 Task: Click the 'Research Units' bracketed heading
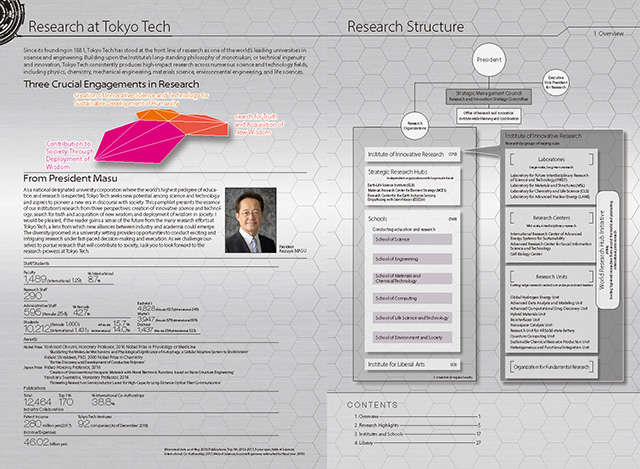coord(551,276)
